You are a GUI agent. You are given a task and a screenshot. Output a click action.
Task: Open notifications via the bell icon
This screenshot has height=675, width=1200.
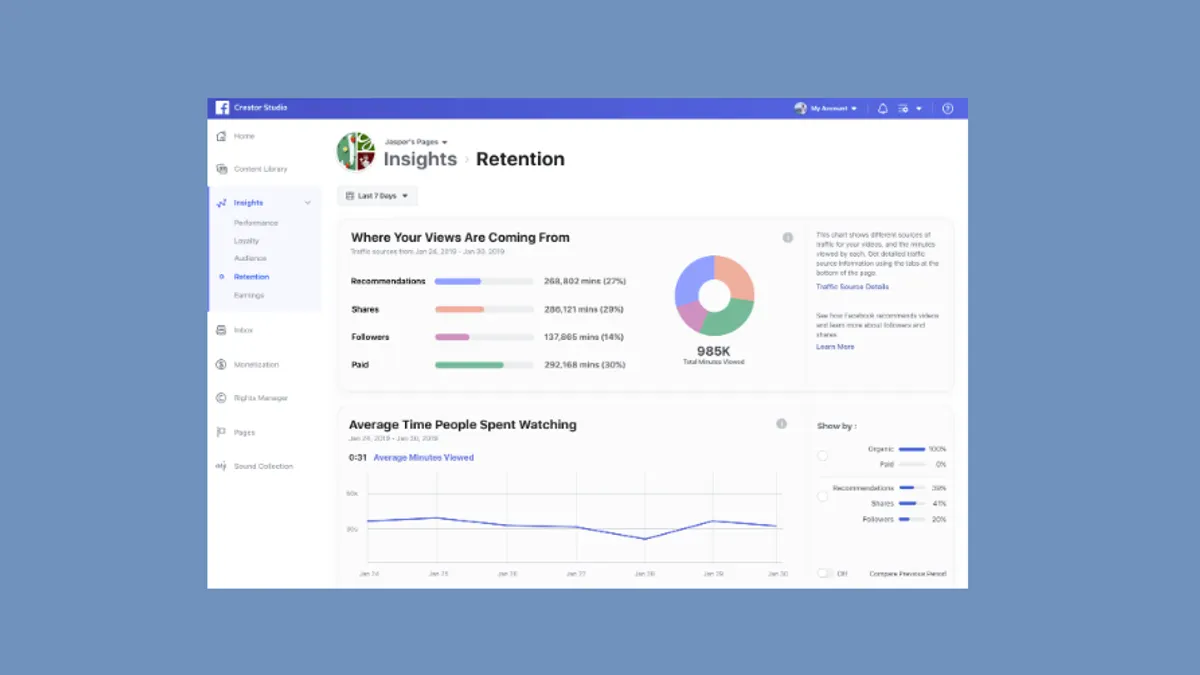click(x=882, y=108)
